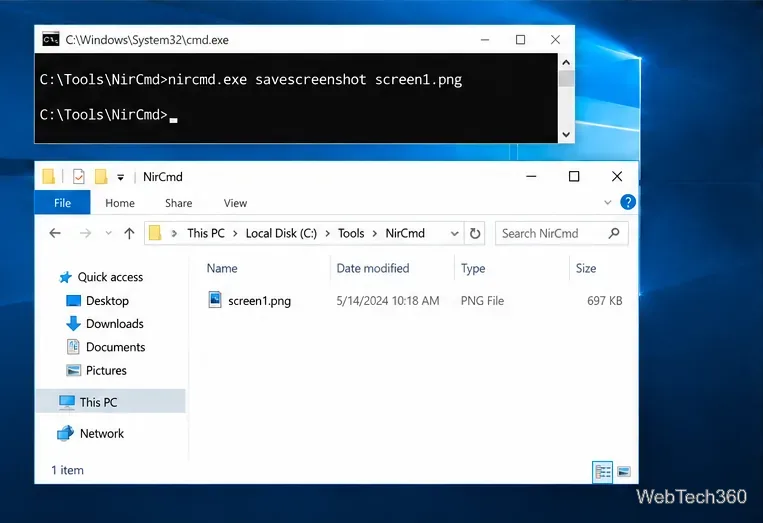Open Customize Quick Access Toolbar dropdown
The image size is (763, 523).
tap(120, 177)
